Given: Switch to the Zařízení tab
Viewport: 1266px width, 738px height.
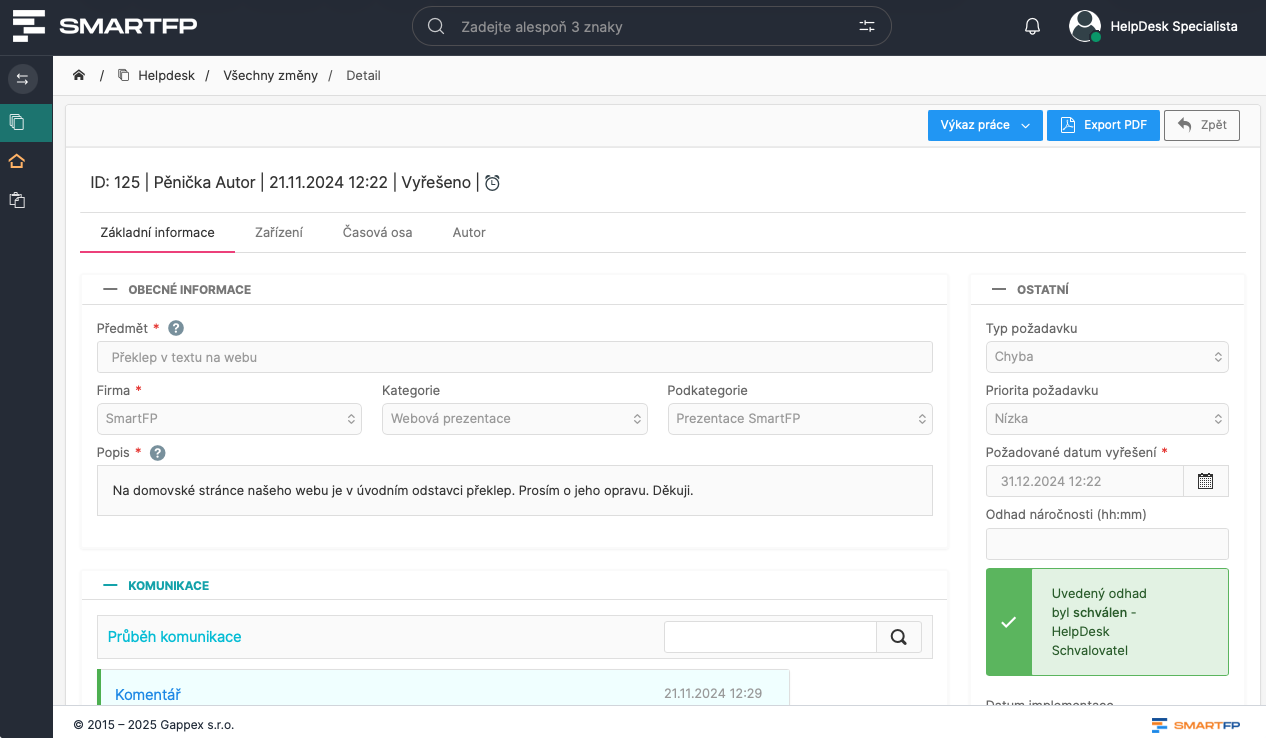Looking at the screenshot, I should (x=278, y=233).
